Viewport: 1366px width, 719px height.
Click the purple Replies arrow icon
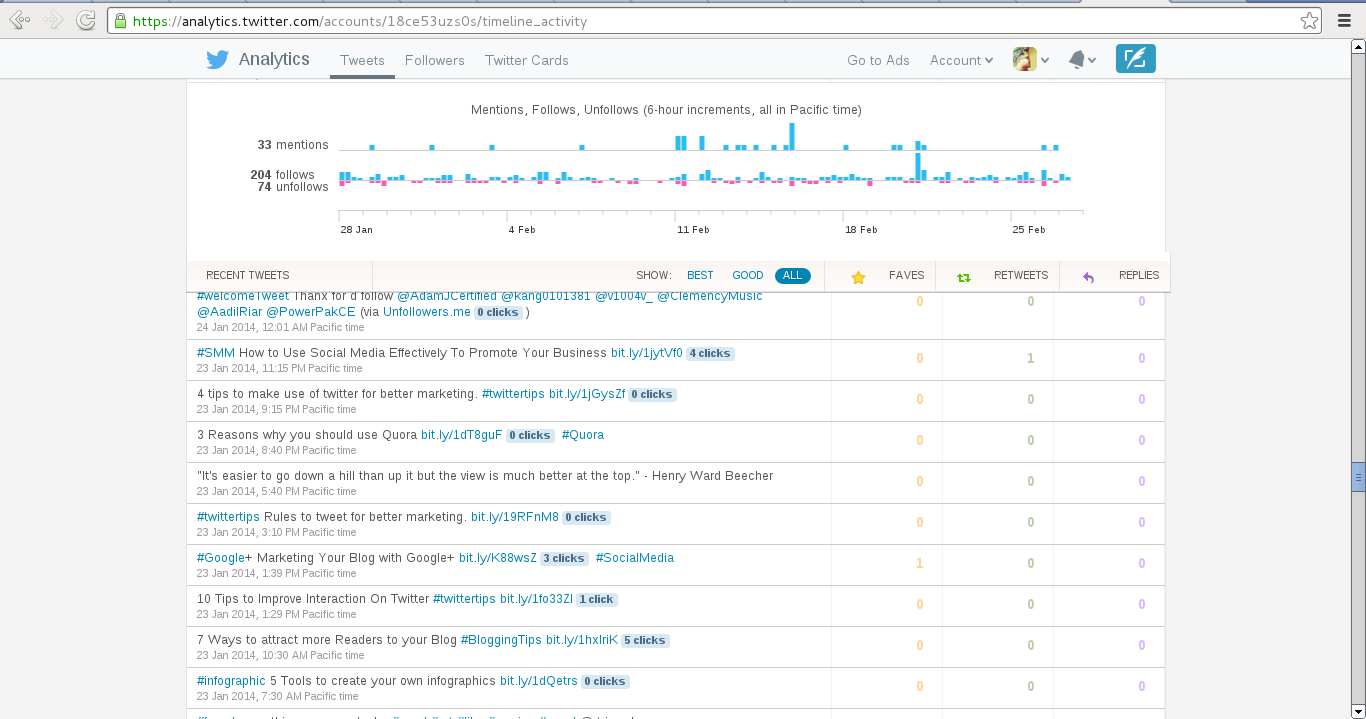pos(1088,277)
